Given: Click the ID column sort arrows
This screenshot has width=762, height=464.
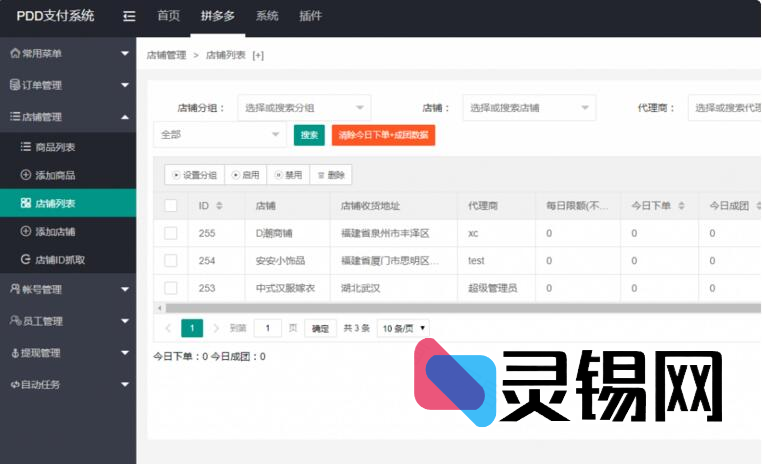Looking at the screenshot, I should 219,206.
